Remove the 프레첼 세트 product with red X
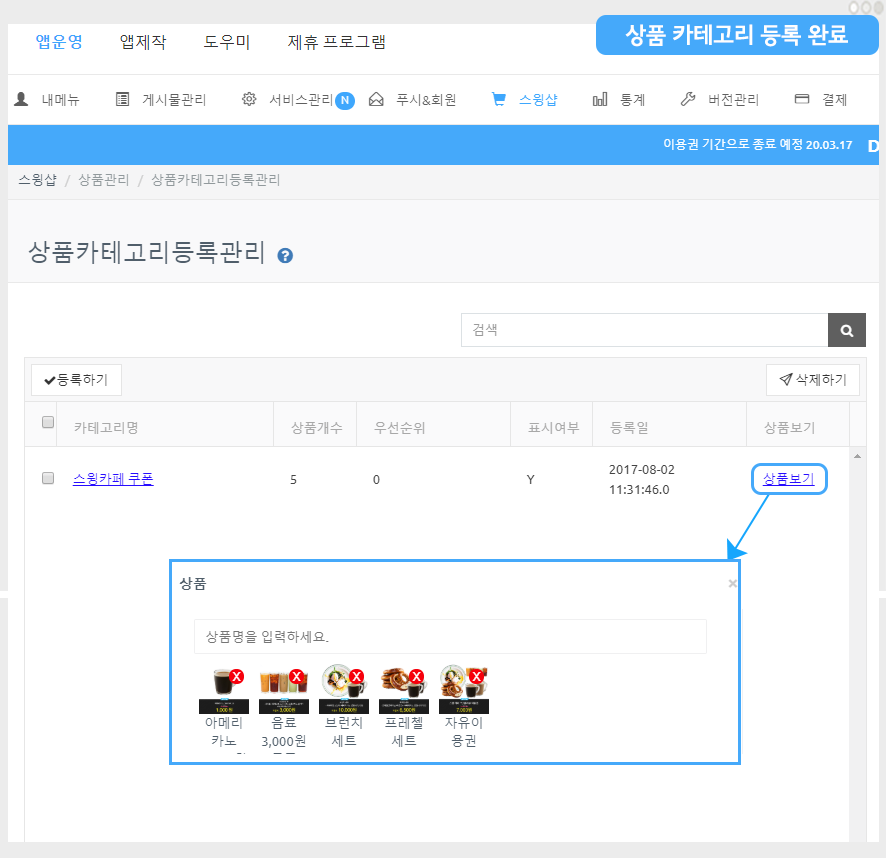 [417, 677]
